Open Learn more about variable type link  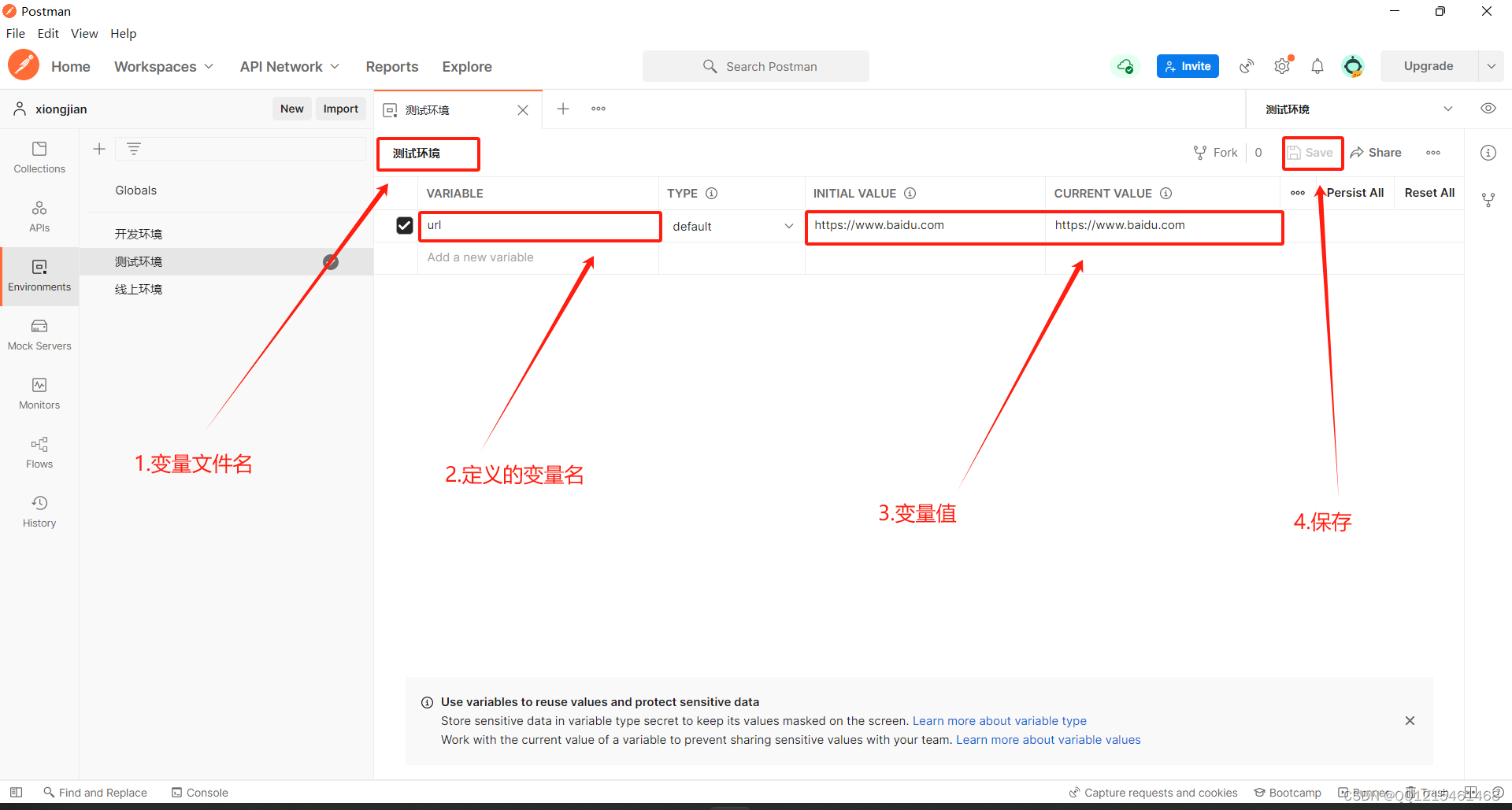click(x=999, y=721)
